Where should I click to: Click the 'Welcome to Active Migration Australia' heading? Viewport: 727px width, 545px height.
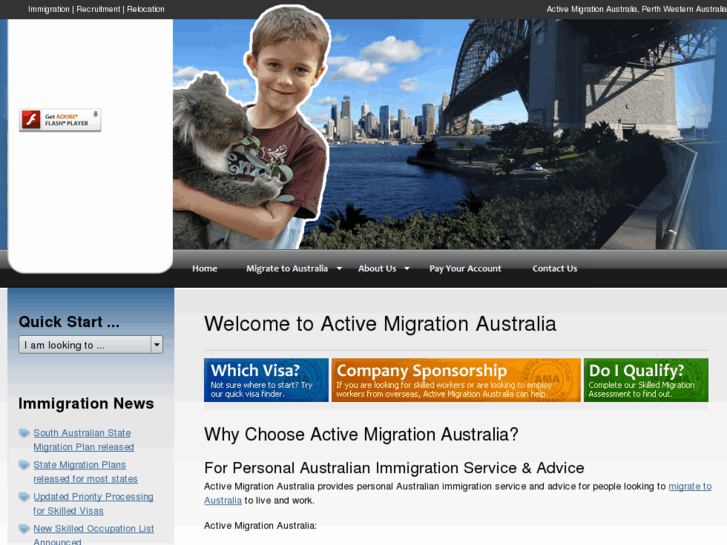click(x=380, y=324)
